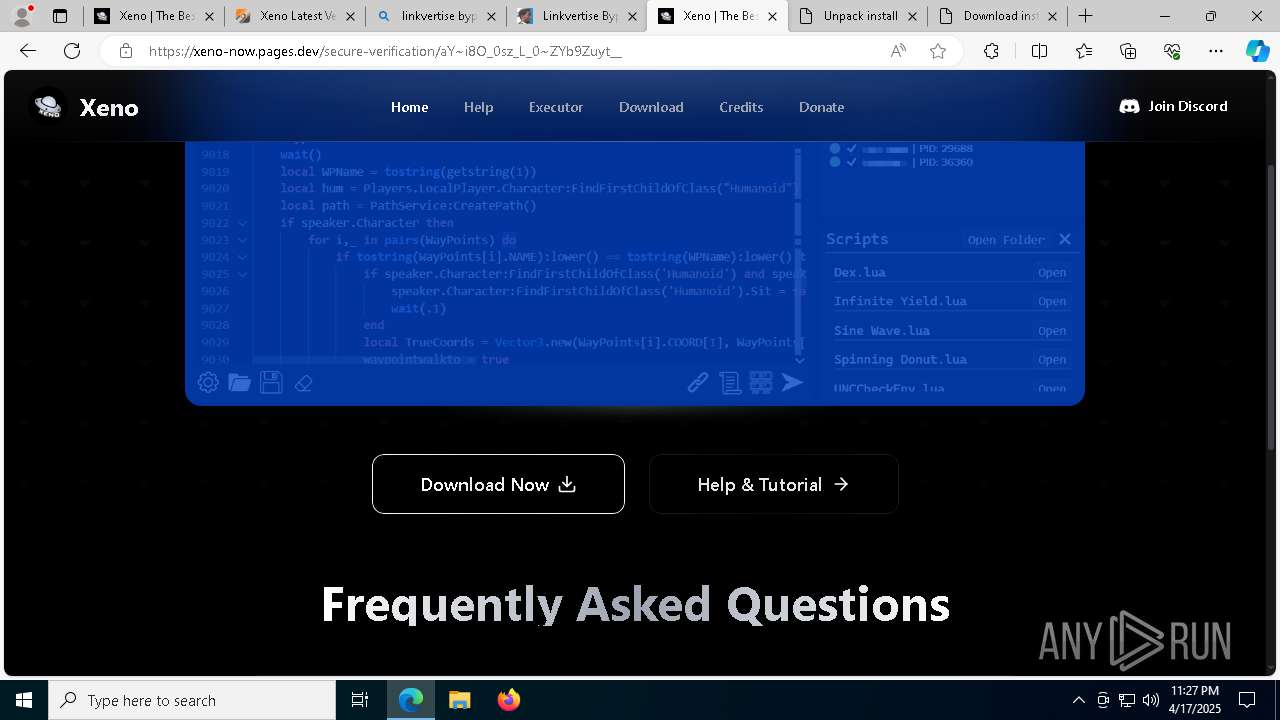Screen dimensions: 1280x720
Task: Open the Discord icon in the header
Action: pos(1129,106)
